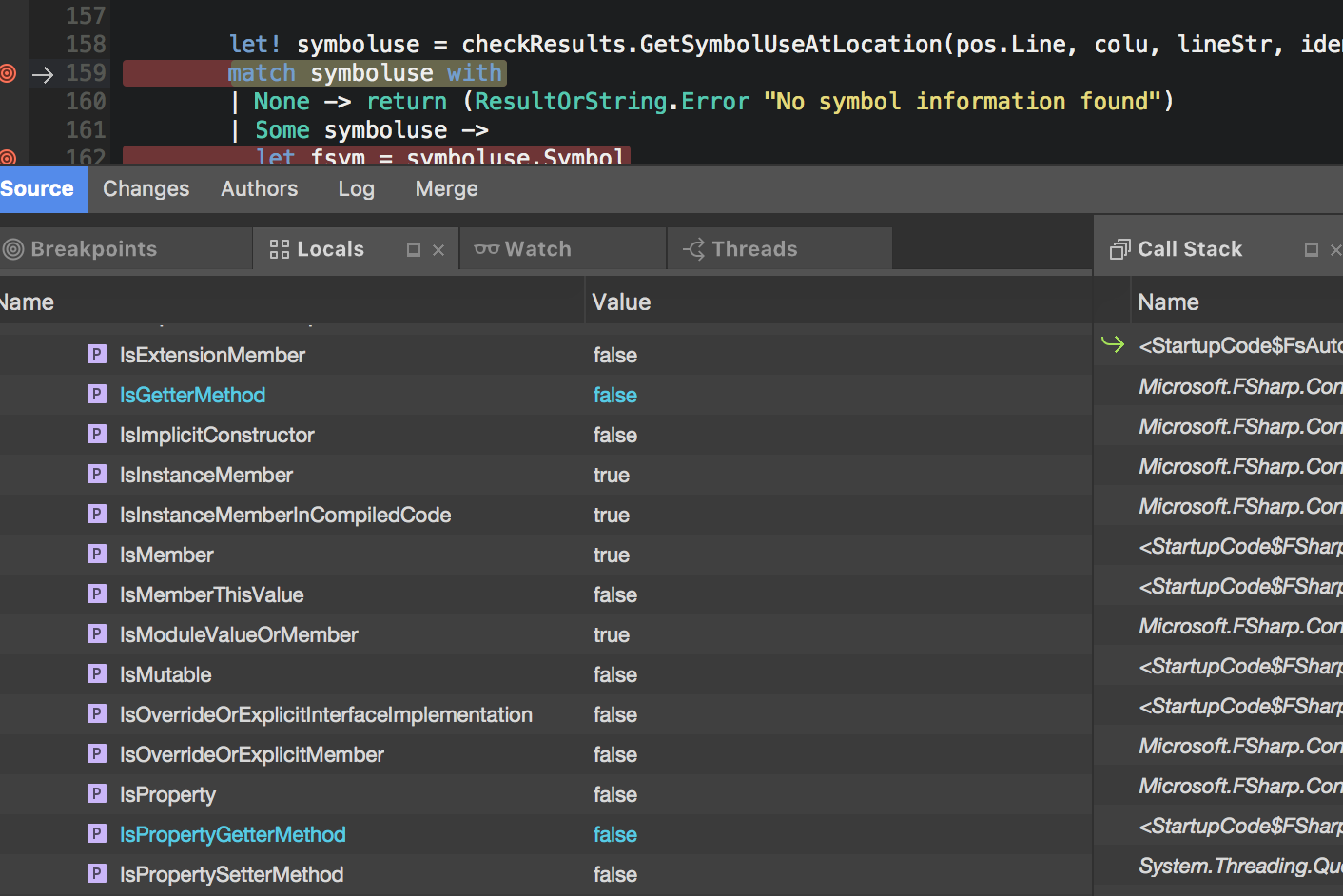1343x896 pixels.
Task: Click the P icon next to IsMember
Action: (x=96, y=555)
